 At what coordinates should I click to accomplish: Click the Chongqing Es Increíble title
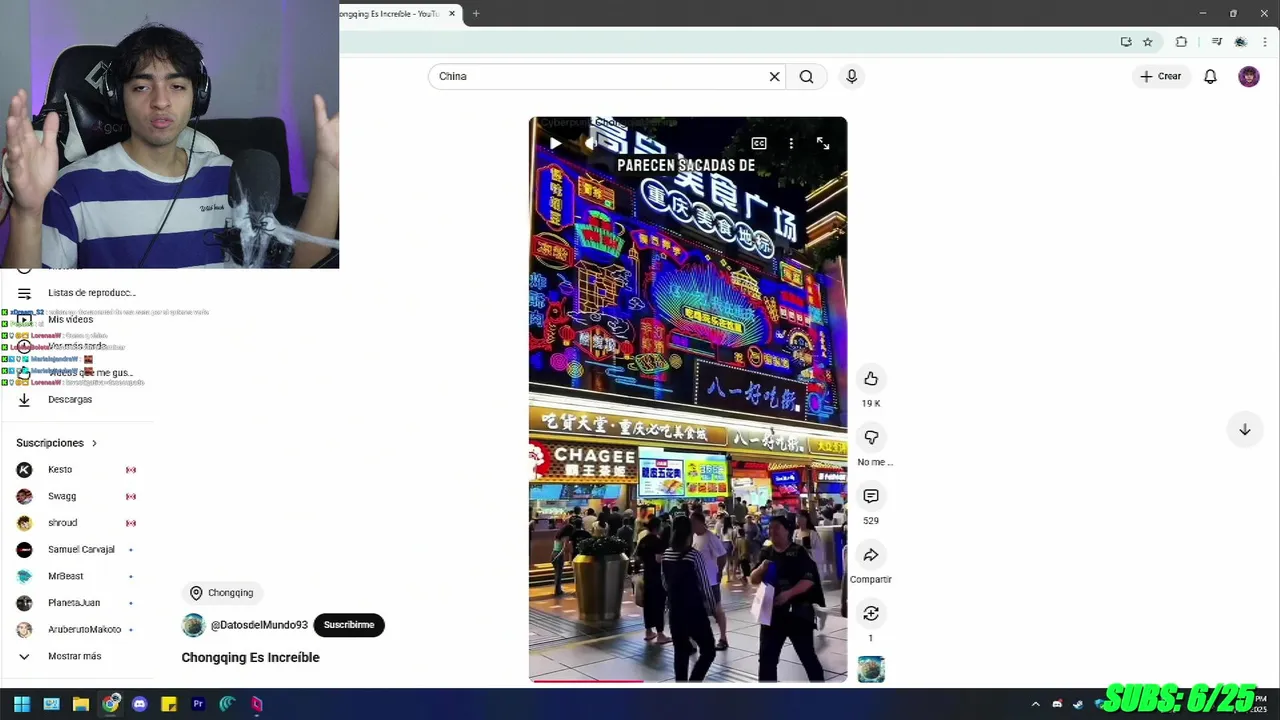pyautogui.click(x=251, y=657)
